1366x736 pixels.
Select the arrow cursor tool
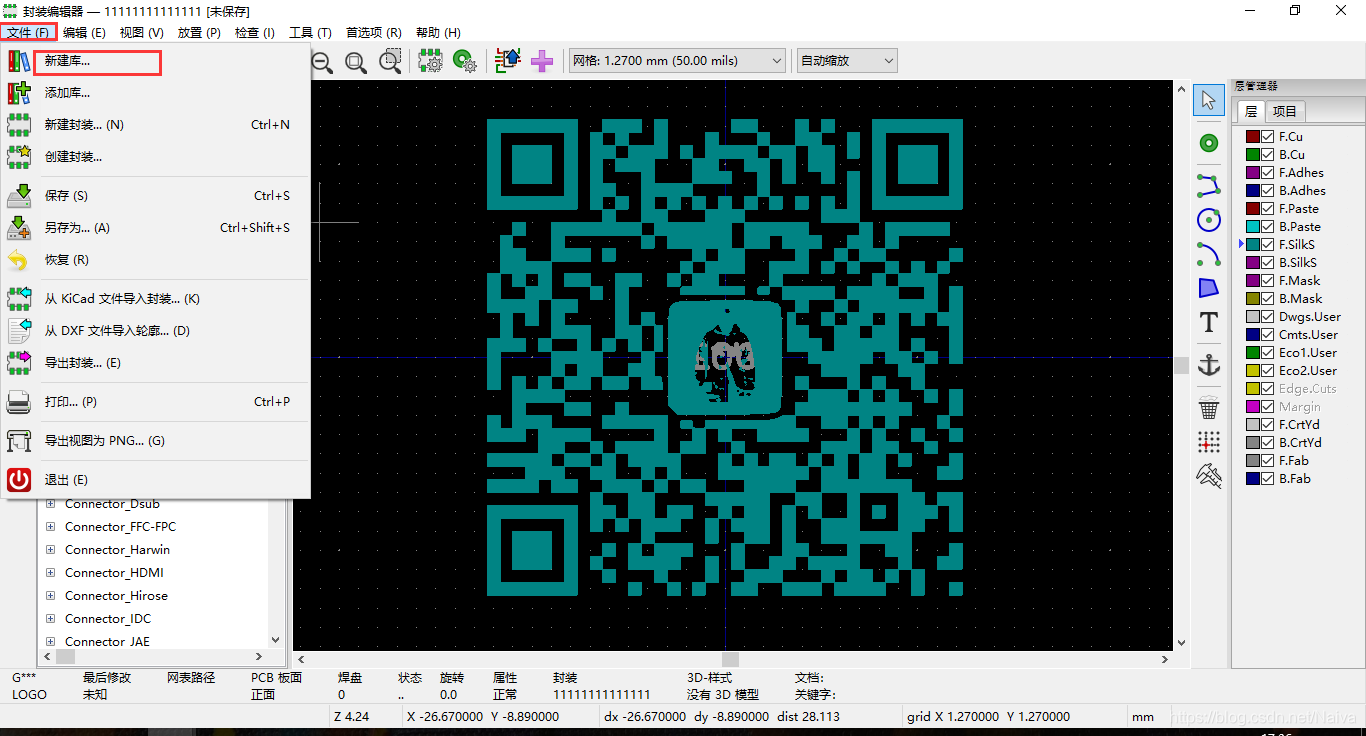1209,99
